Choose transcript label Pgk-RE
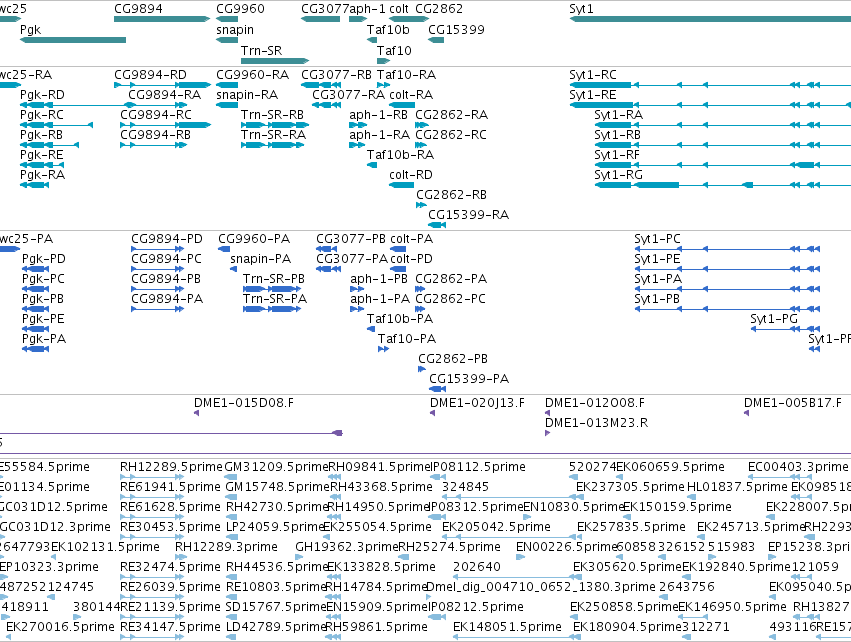This screenshot has width=851, height=642. tap(41, 155)
